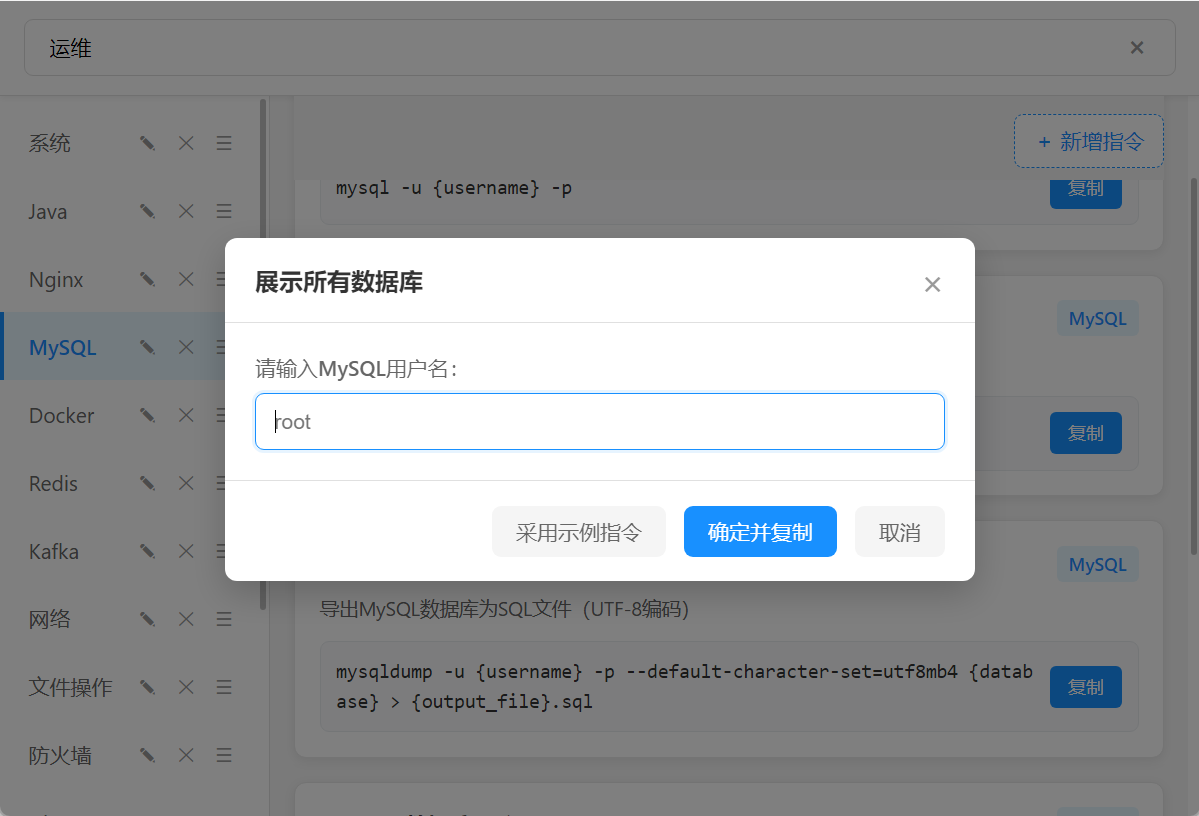Delete the 文件操作 category
Image resolution: width=1199 pixels, height=816 pixels.
(186, 687)
